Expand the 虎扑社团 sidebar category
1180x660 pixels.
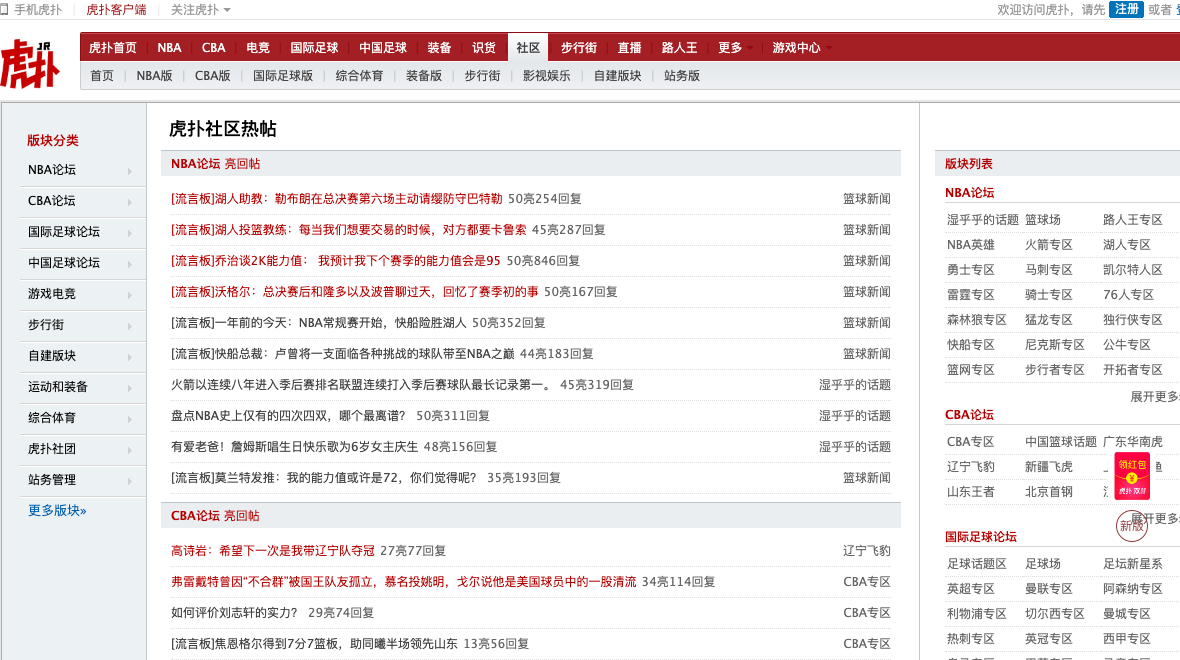(81, 449)
